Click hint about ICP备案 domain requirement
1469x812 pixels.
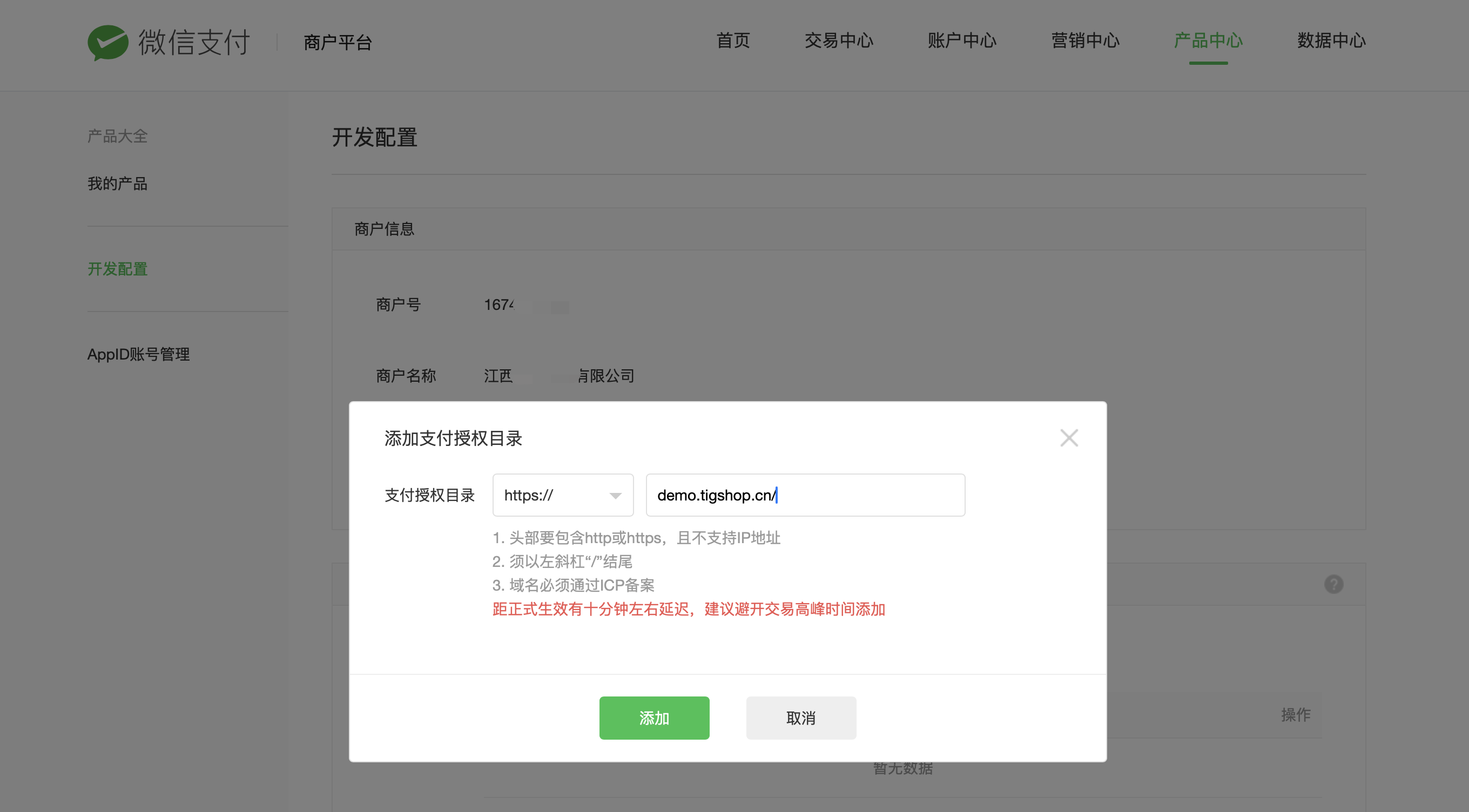coord(573,586)
